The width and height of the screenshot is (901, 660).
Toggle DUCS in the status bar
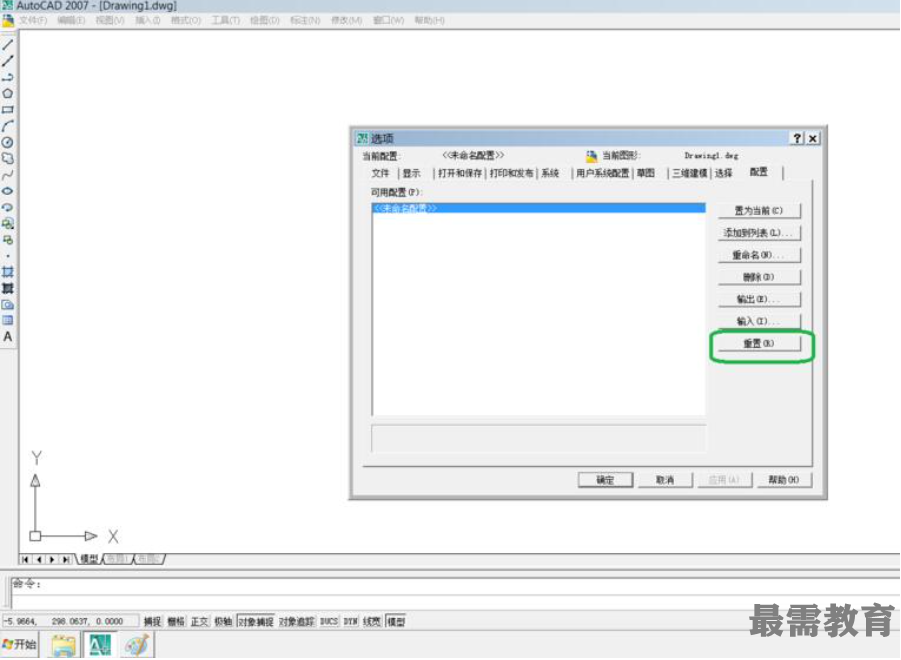(x=329, y=622)
